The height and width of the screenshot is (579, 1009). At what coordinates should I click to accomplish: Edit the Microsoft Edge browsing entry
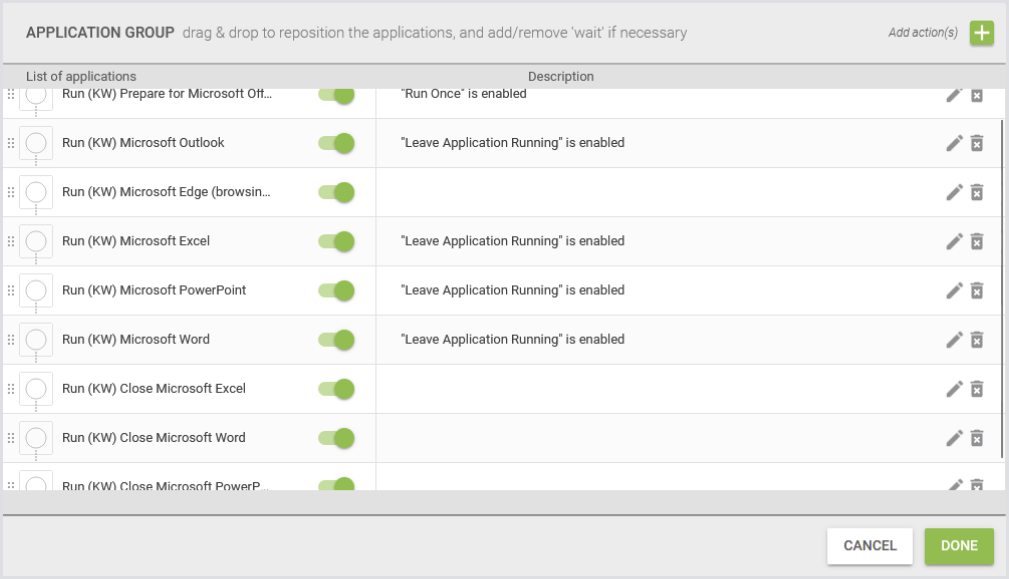tap(954, 192)
